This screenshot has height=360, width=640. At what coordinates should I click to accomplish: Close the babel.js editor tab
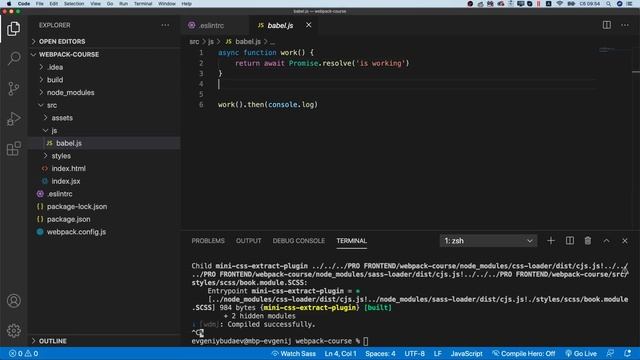click(309, 25)
